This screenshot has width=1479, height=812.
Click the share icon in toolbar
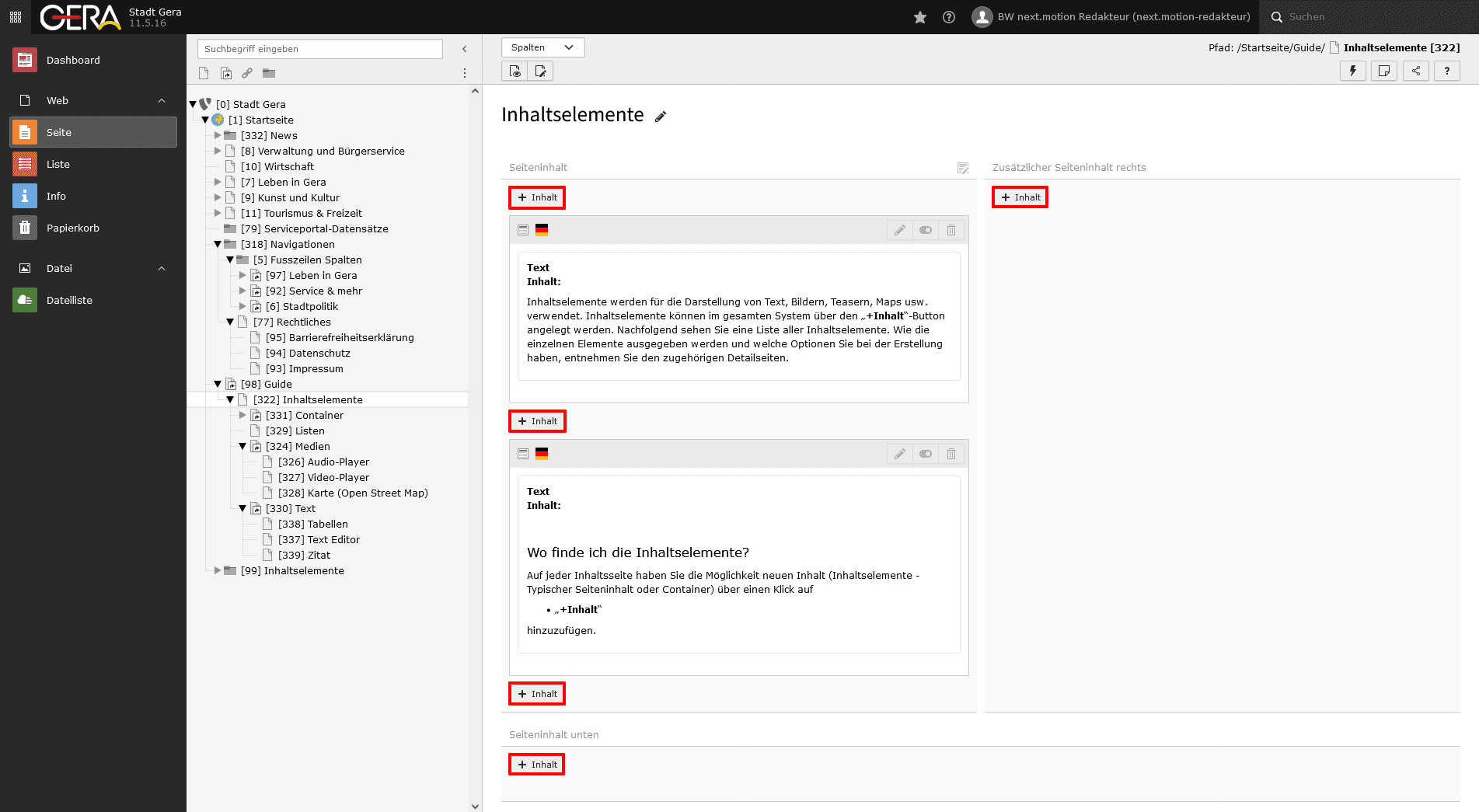coord(1416,71)
